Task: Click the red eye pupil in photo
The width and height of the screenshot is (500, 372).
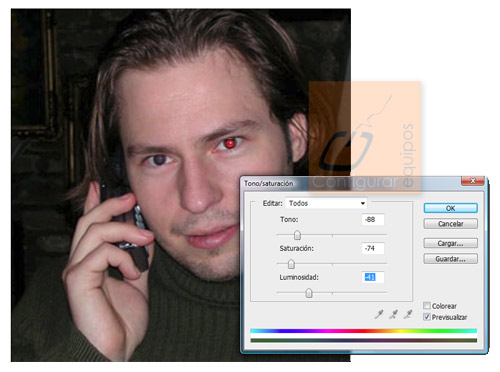Action: (x=230, y=144)
